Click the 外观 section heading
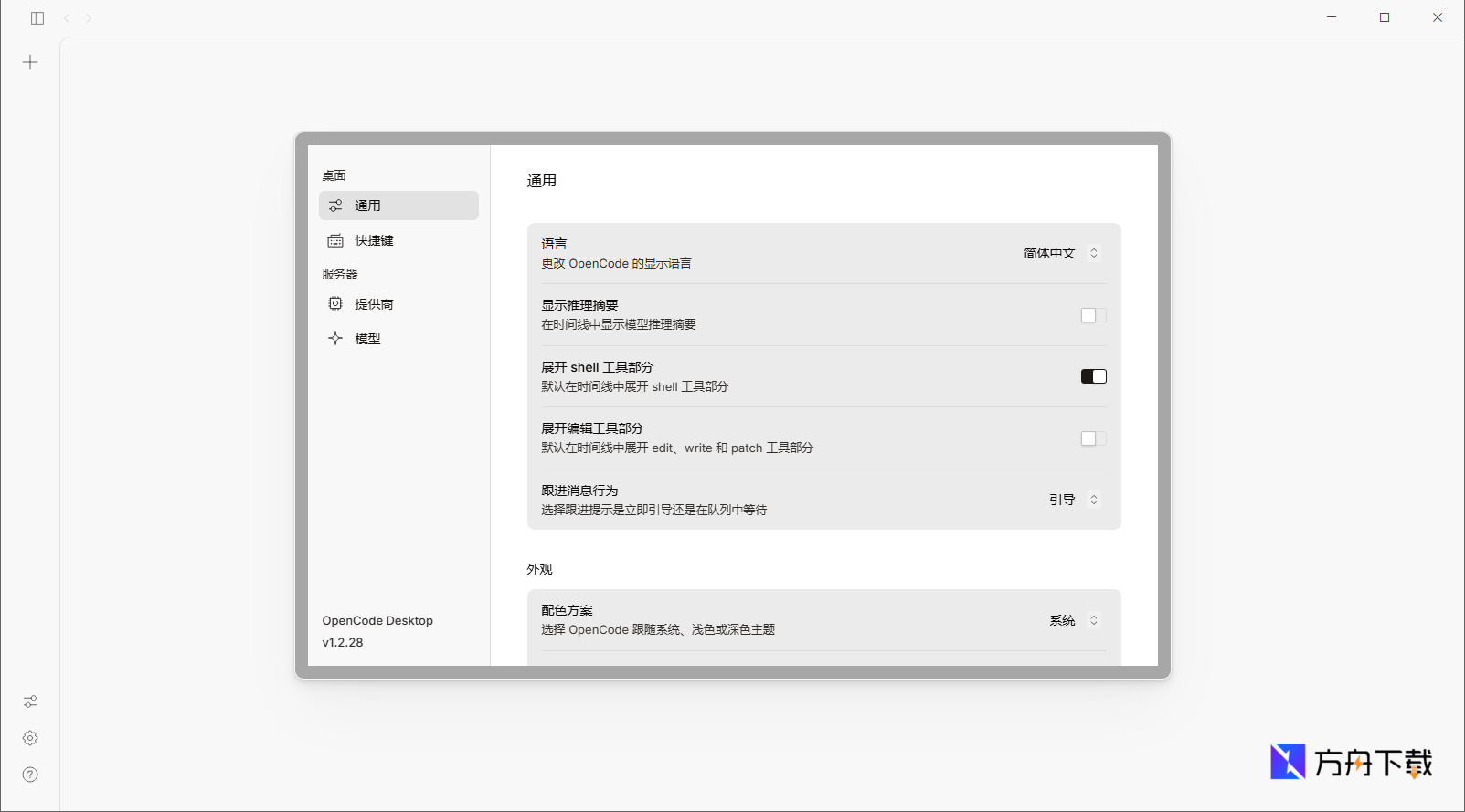 coord(539,569)
